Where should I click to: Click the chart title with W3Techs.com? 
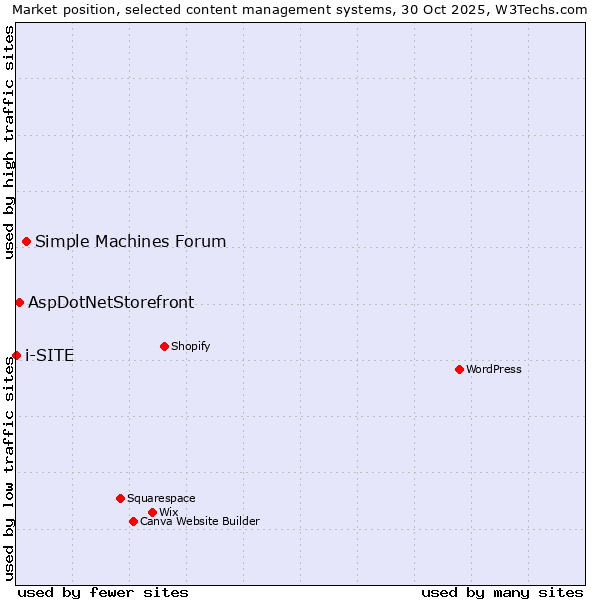pyautogui.click(x=299, y=9)
